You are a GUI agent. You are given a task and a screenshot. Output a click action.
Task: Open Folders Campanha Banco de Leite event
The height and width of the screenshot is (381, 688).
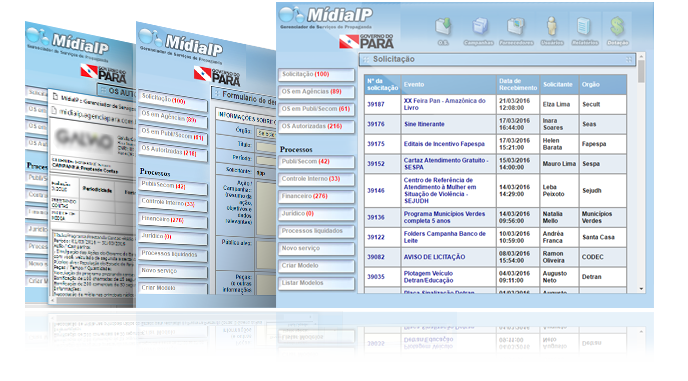coord(444,237)
